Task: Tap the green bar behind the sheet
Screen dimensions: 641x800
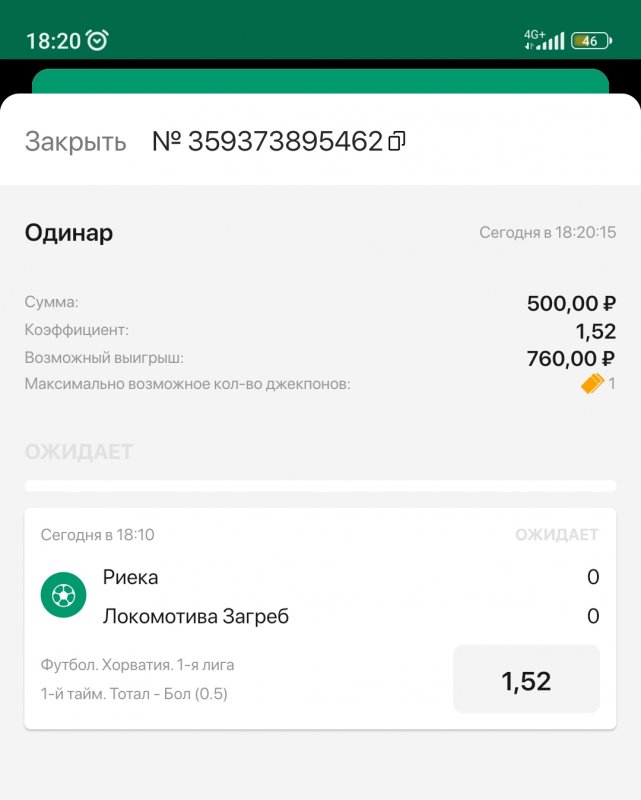Action: coord(320,81)
